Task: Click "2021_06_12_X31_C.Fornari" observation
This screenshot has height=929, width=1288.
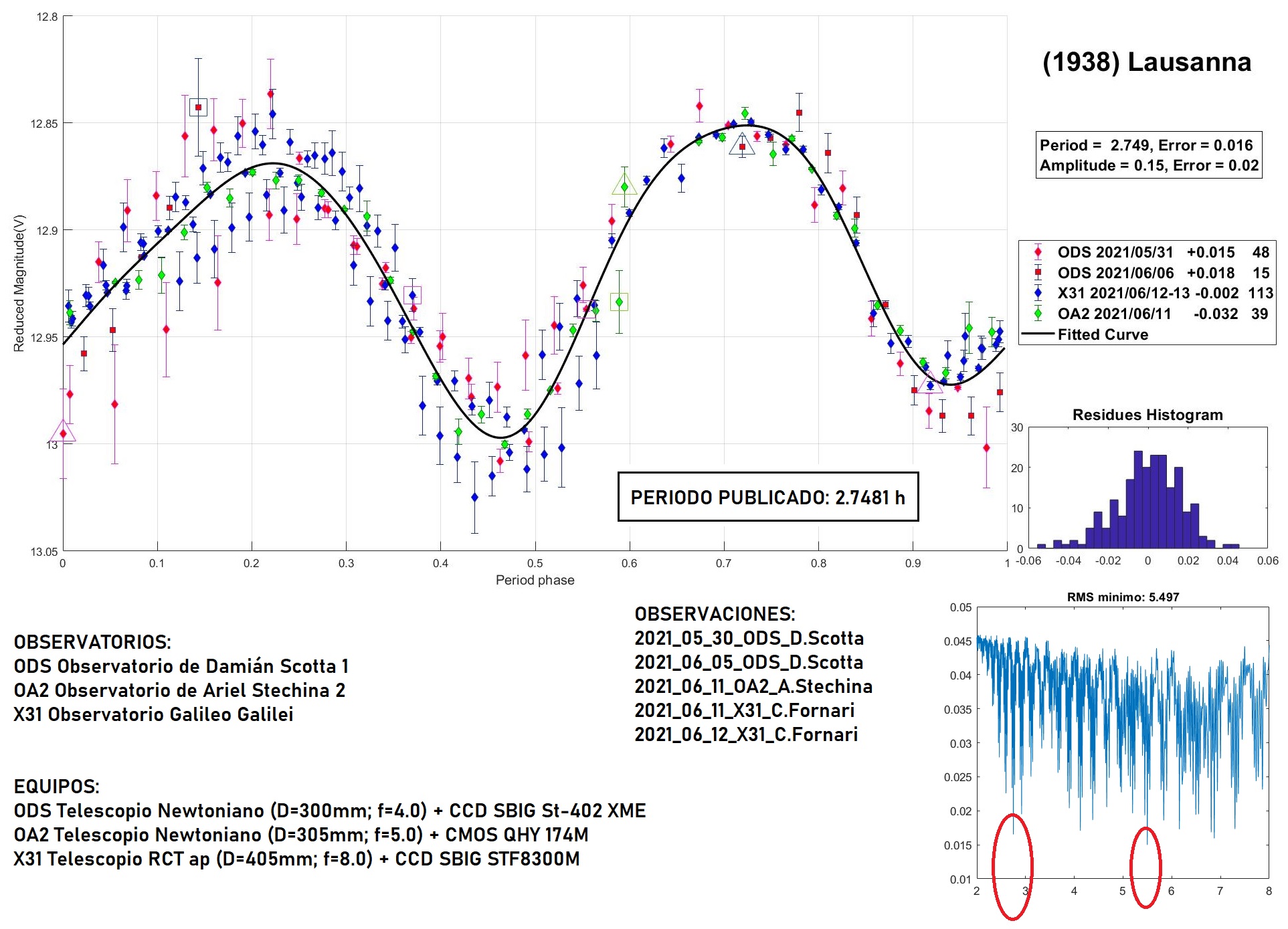Action: coord(746,734)
